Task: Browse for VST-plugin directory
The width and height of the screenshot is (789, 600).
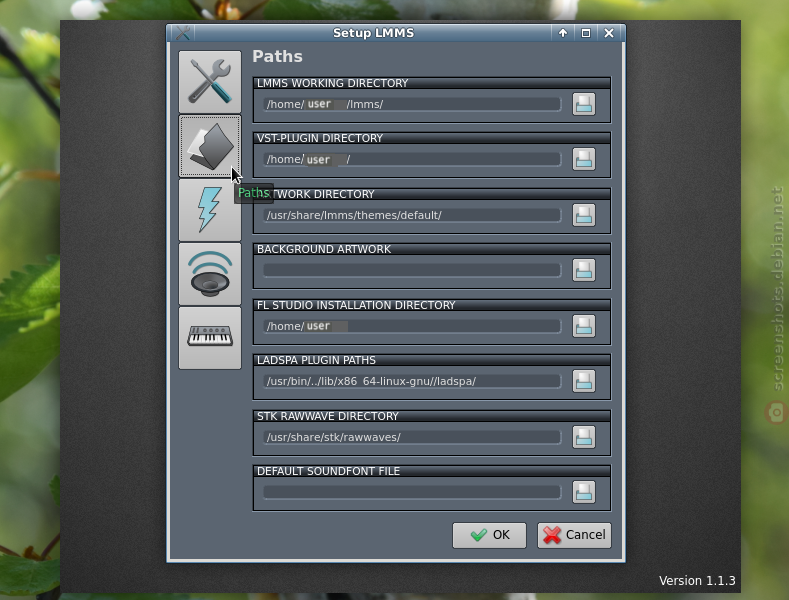Action: (x=584, y=160)
